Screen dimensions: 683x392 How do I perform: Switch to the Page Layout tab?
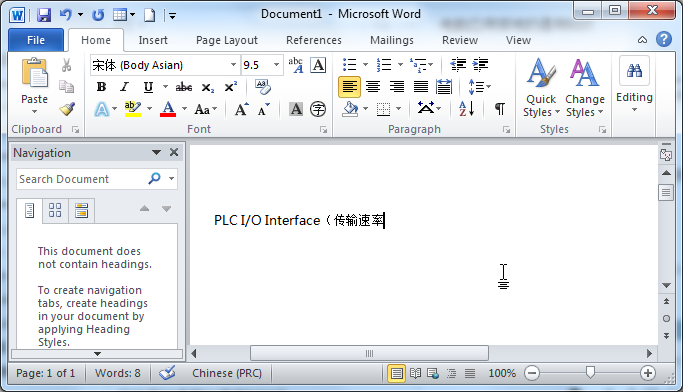coord(227,40)
